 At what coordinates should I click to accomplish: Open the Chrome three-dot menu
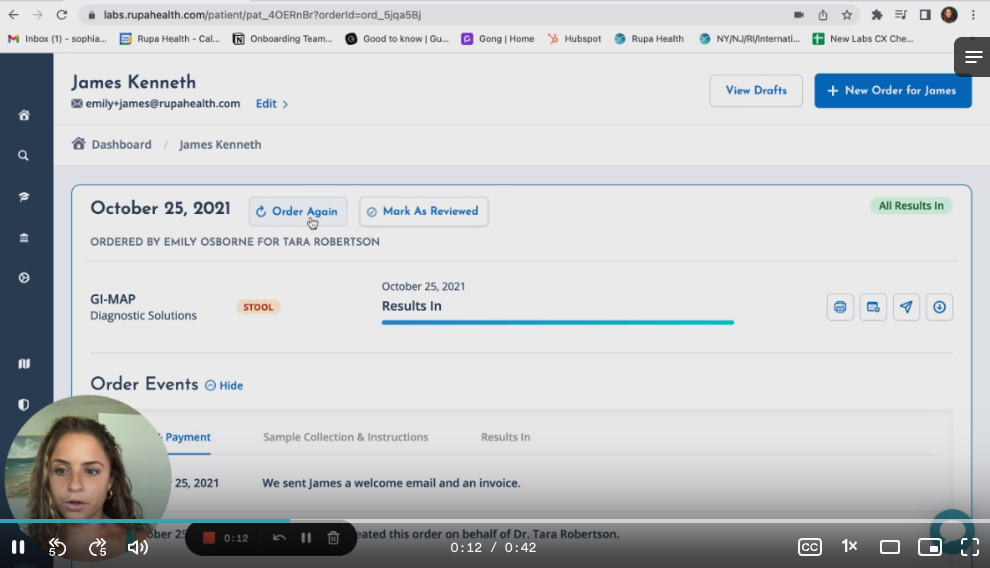(x=973, y=15)
